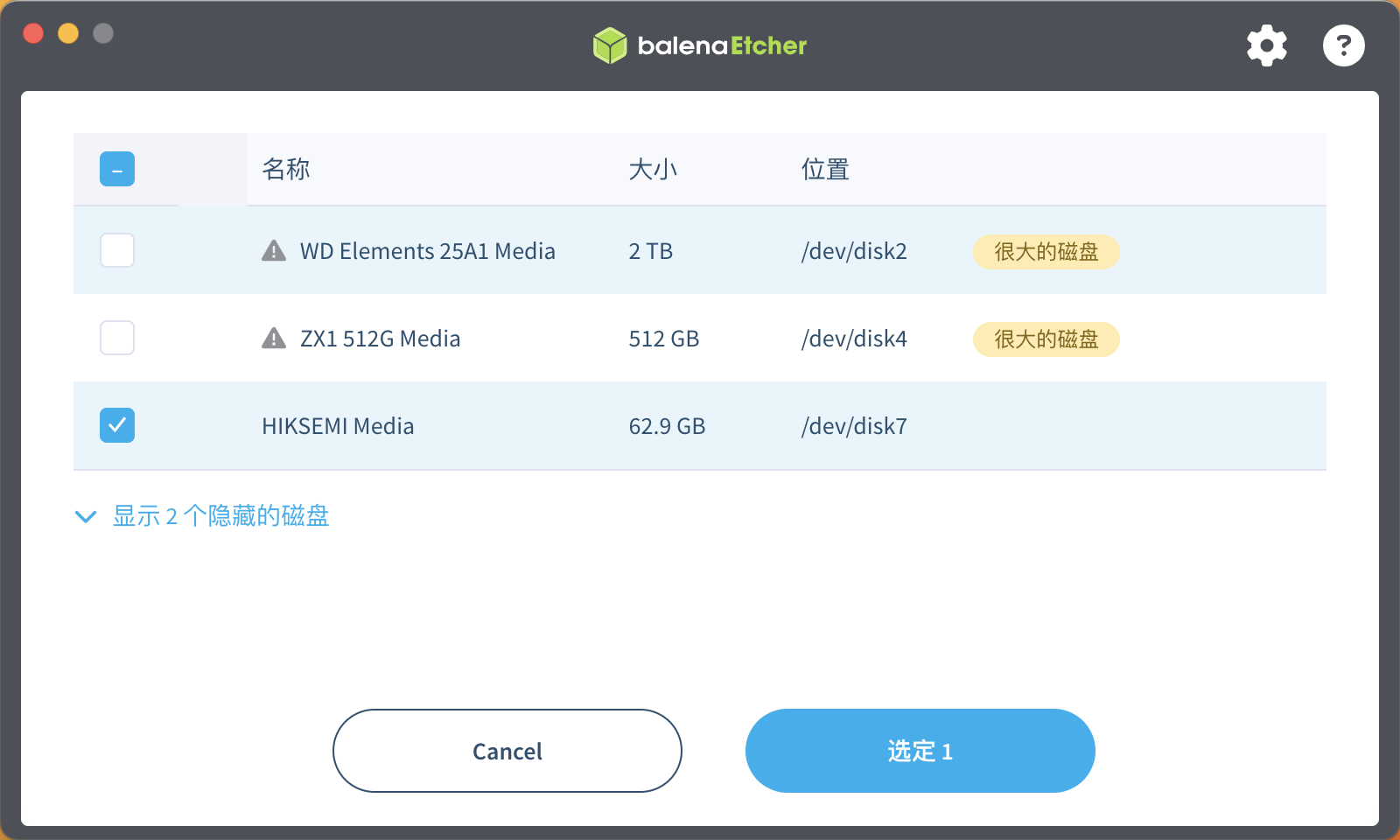This screenshot has width=1400, height=840.
Task: Click warning icon beside WD Elements 25A1 Media
Action: click(x=274, y=251)
